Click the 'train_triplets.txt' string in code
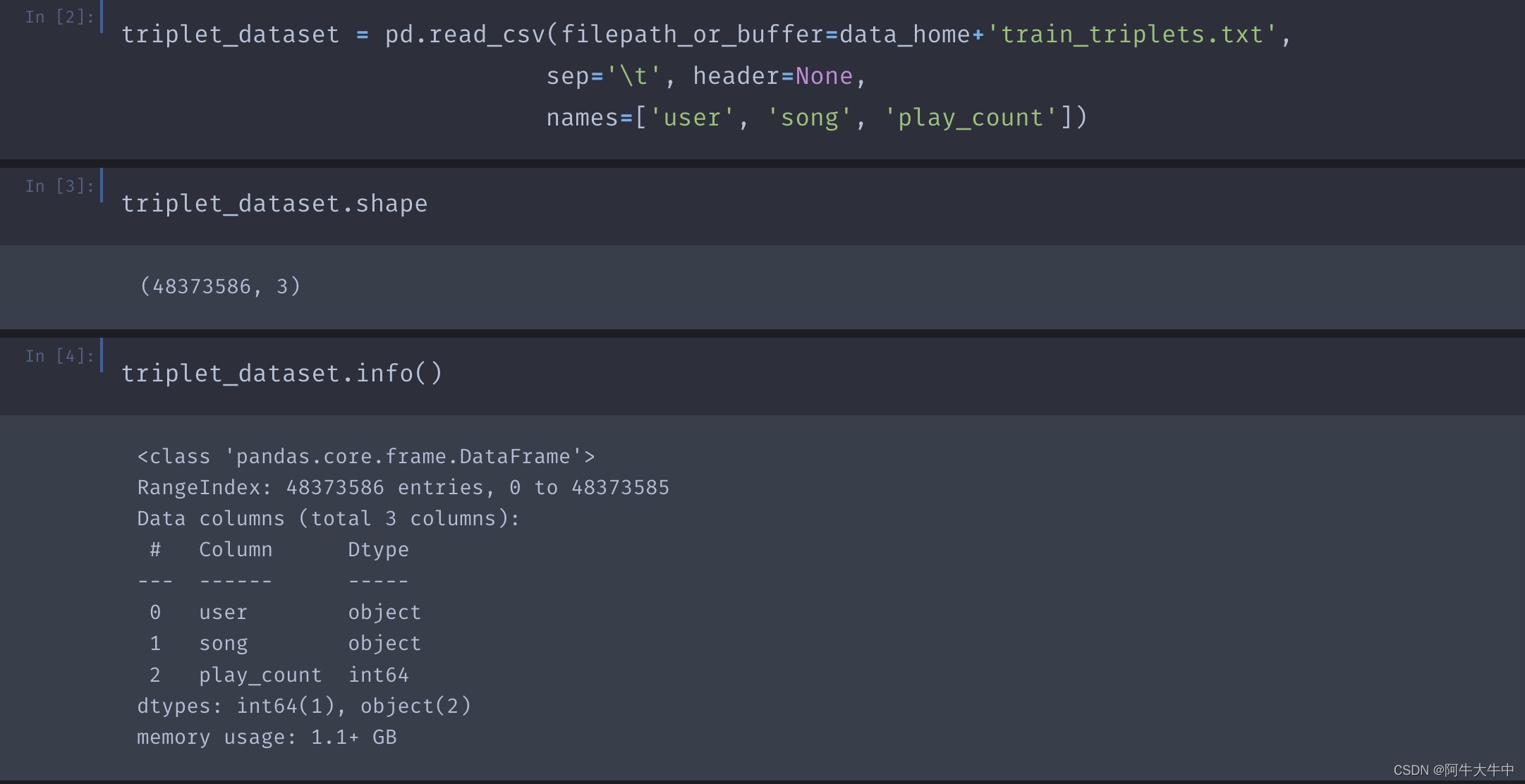This screenshot has height=784, width=1525. 1131,35
